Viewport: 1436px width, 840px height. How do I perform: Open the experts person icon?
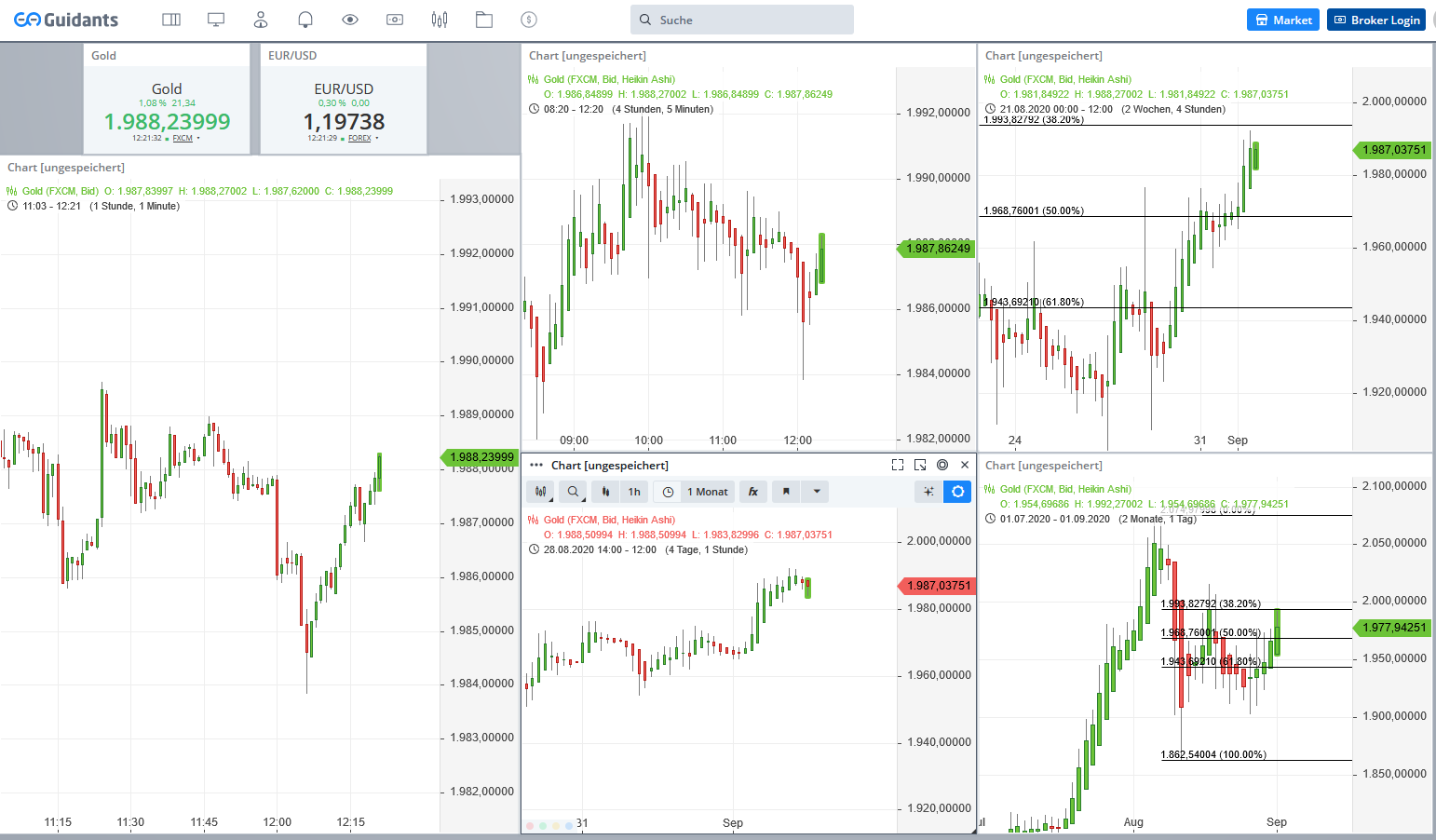pyautogui.click(x=261, y=20)
